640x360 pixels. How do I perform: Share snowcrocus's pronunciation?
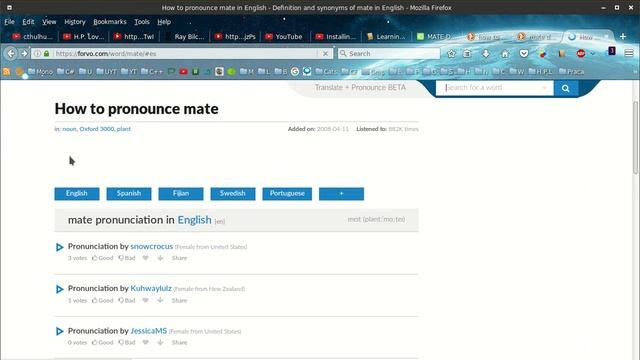pyautogui.click(x=179, y=258)
